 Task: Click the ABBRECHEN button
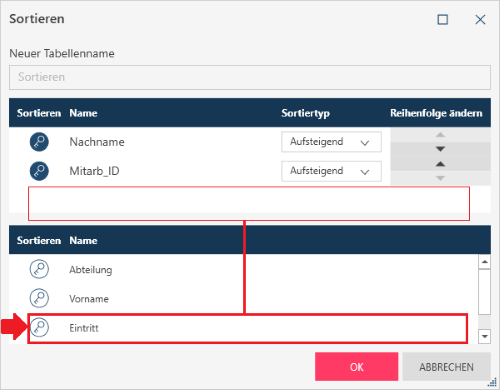[x=446, y=367]
